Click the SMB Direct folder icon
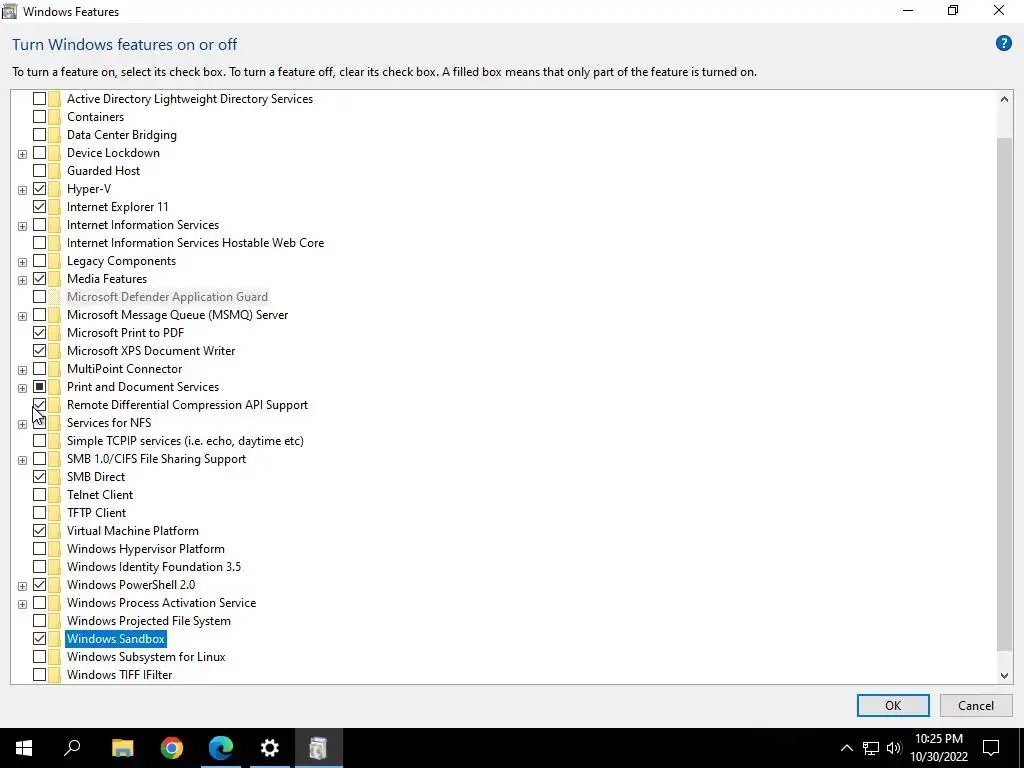 point(54,477)
